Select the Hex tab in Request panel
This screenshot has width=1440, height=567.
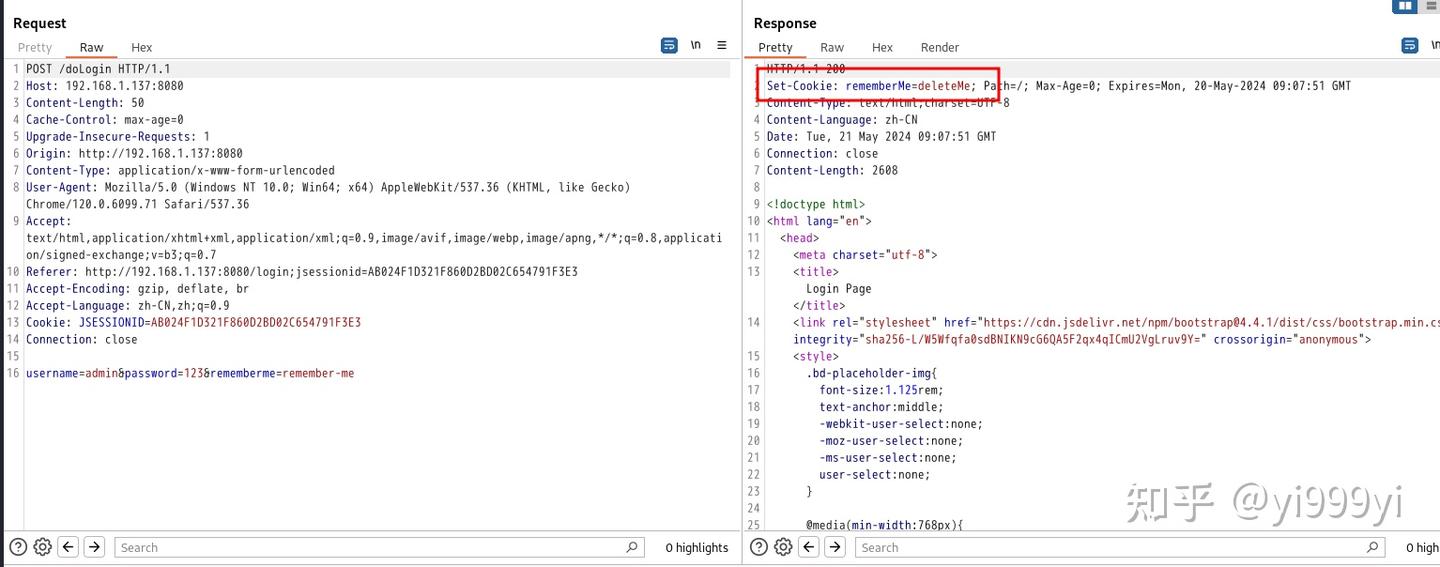(x=142, y=47)
